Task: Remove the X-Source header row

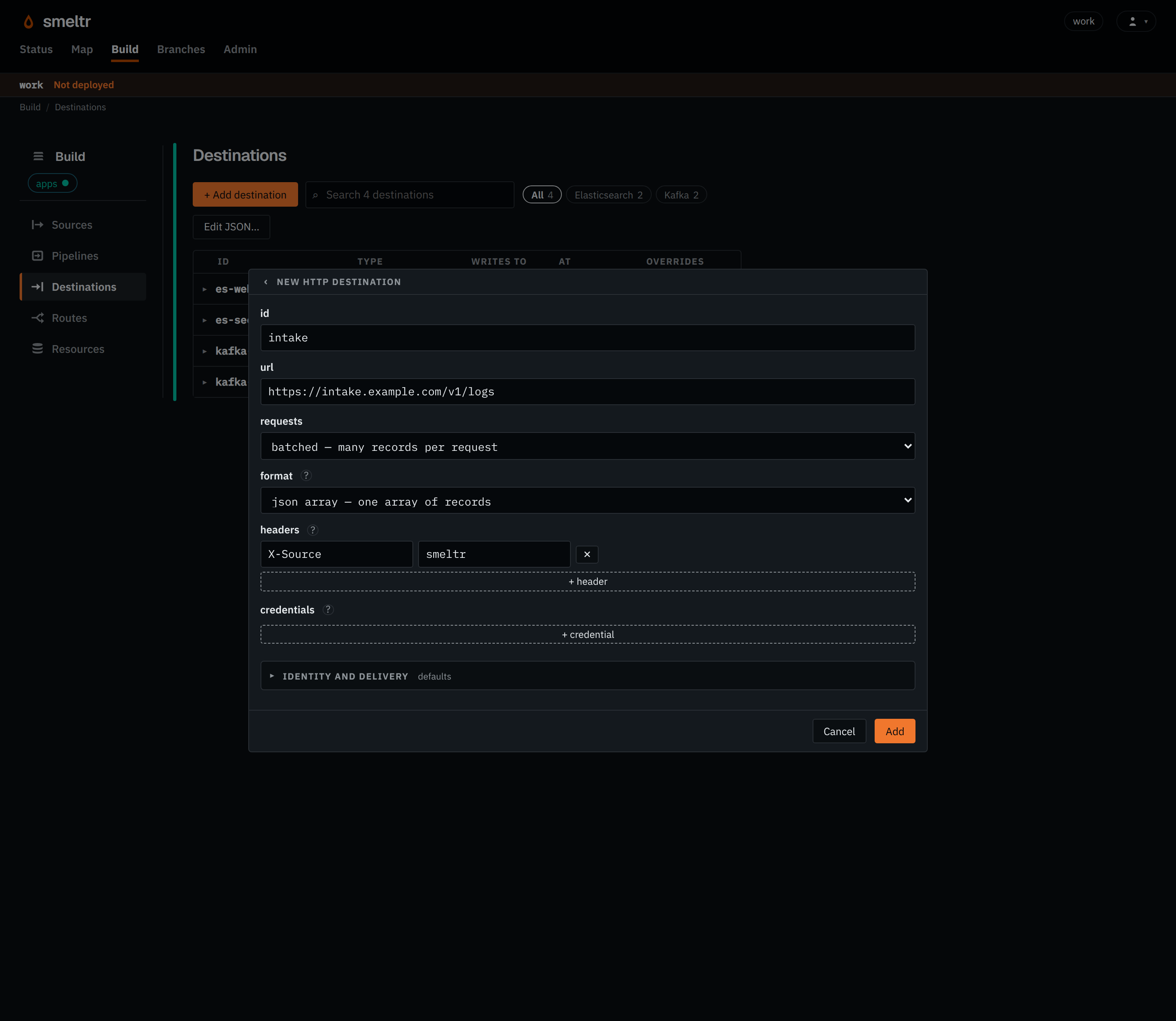Action: pyautogui.click(x=587, y=554)
